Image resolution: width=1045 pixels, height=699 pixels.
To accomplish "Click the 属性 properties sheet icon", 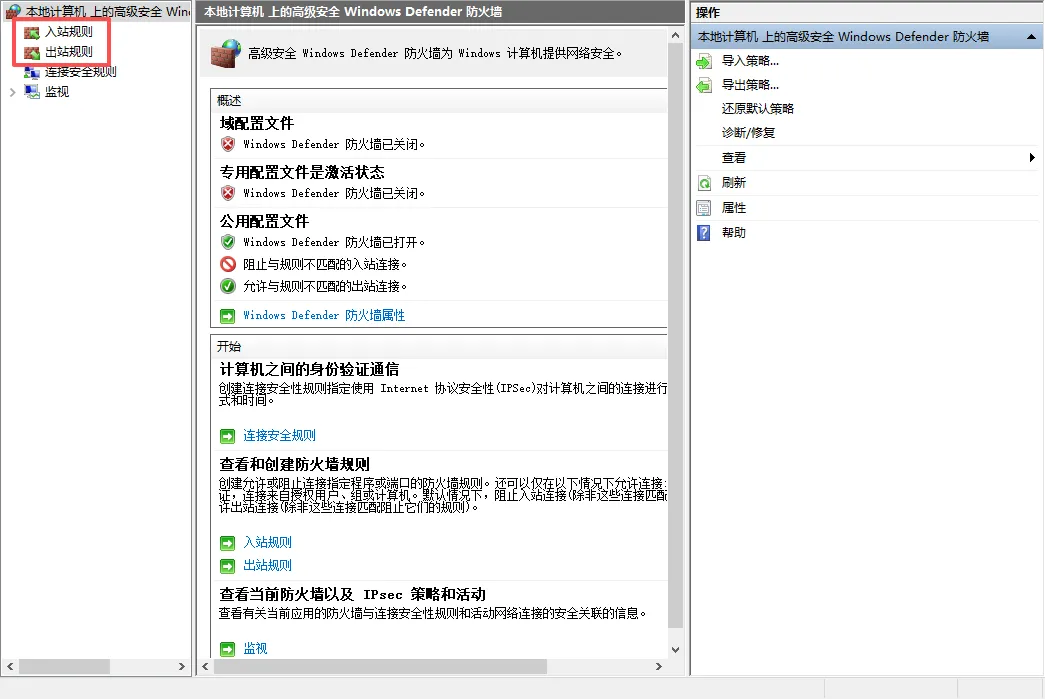I will [x=704, y=209].
